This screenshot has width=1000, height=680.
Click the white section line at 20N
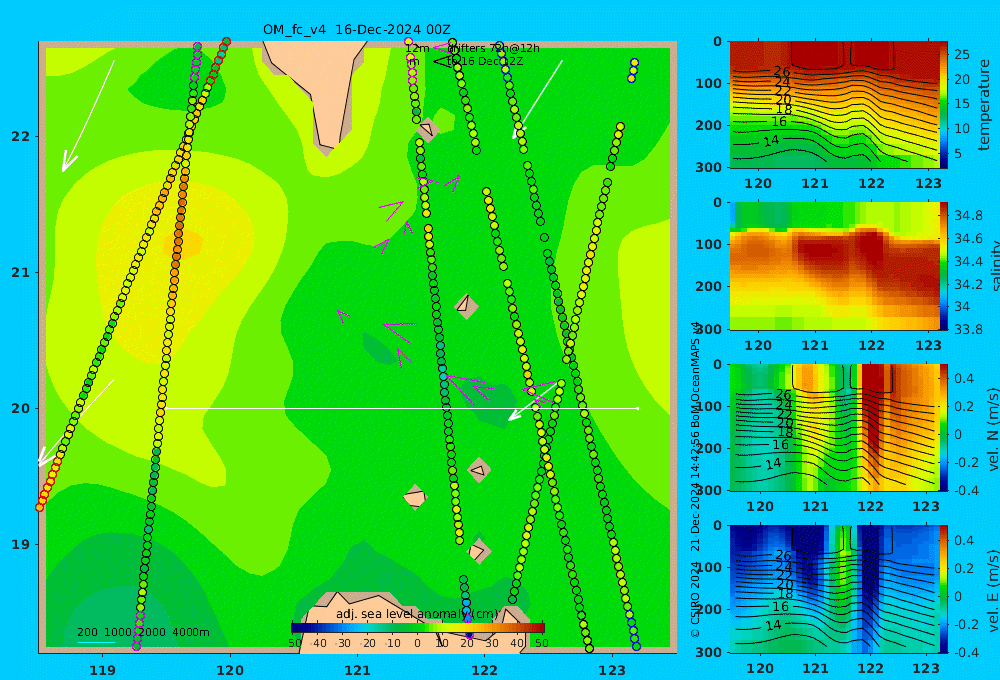pyautogui.click(x=402, y=408)
